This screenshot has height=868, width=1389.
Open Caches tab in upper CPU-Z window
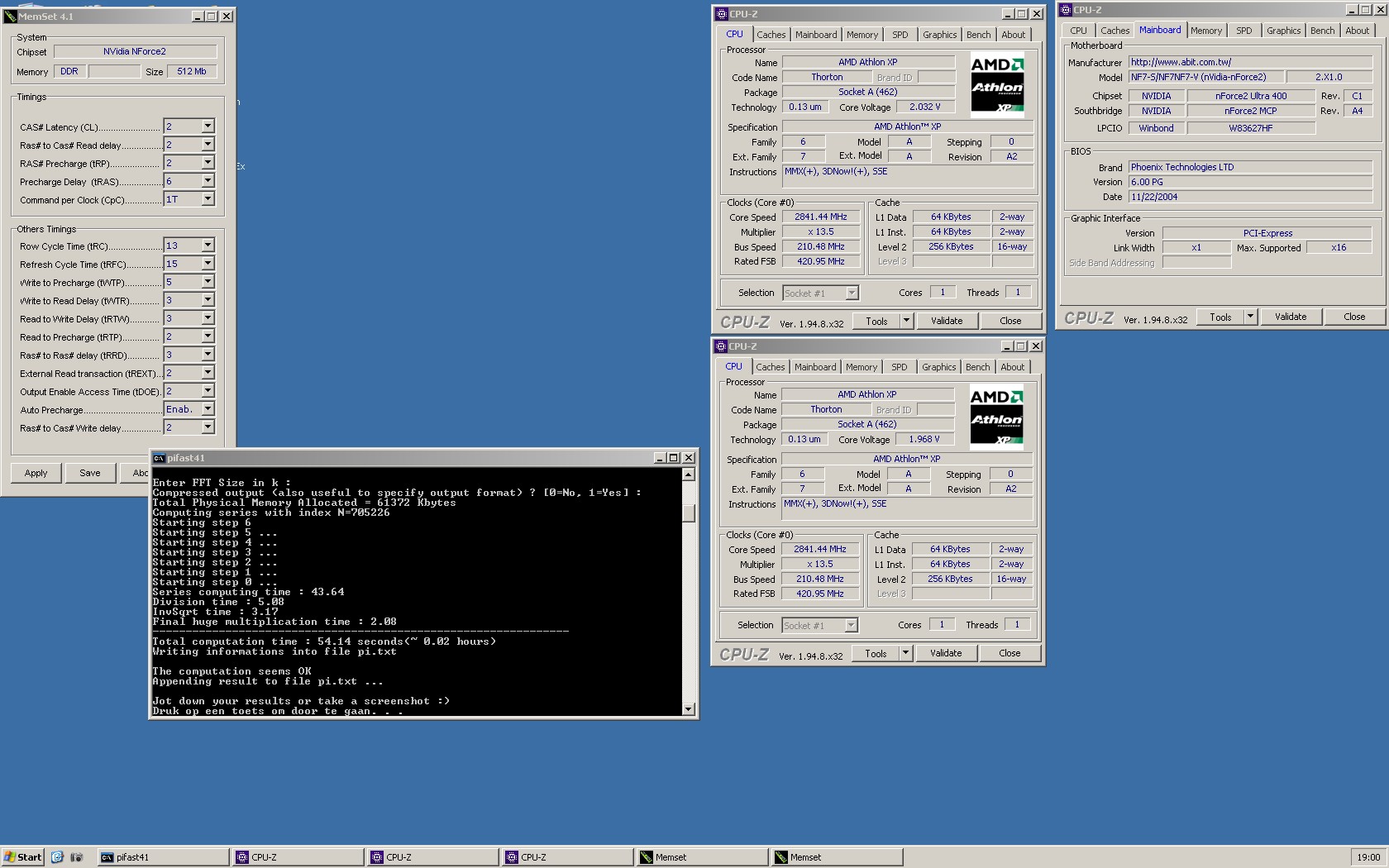point(771,35)
